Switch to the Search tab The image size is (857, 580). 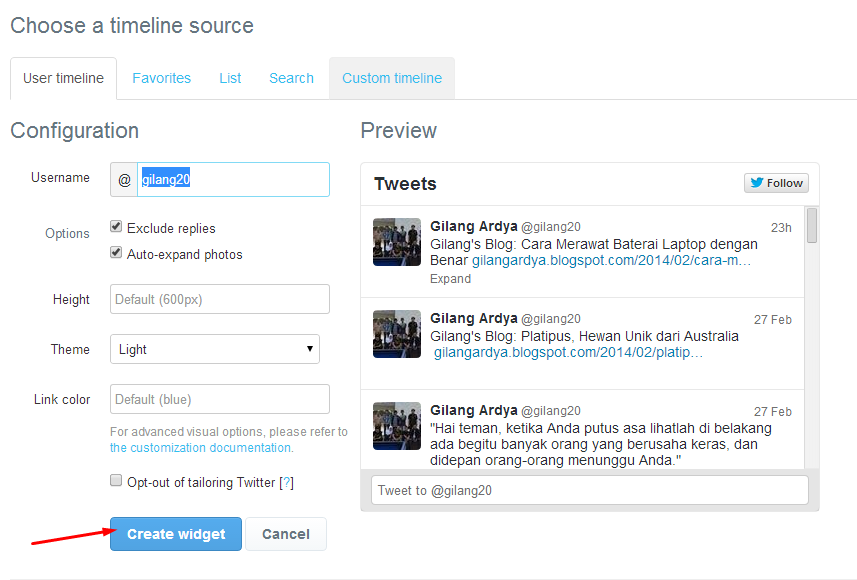tap(291, 78)
